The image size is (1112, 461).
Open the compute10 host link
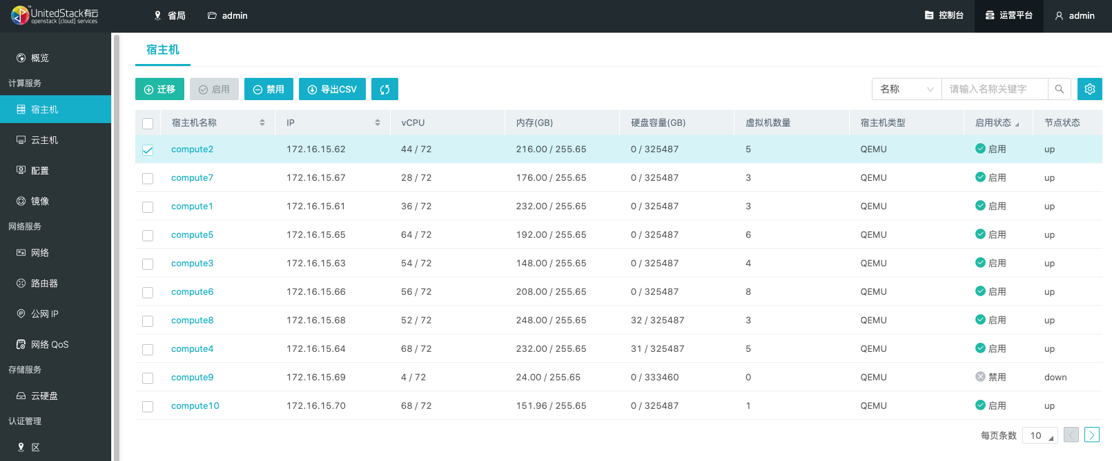point(195,406)
